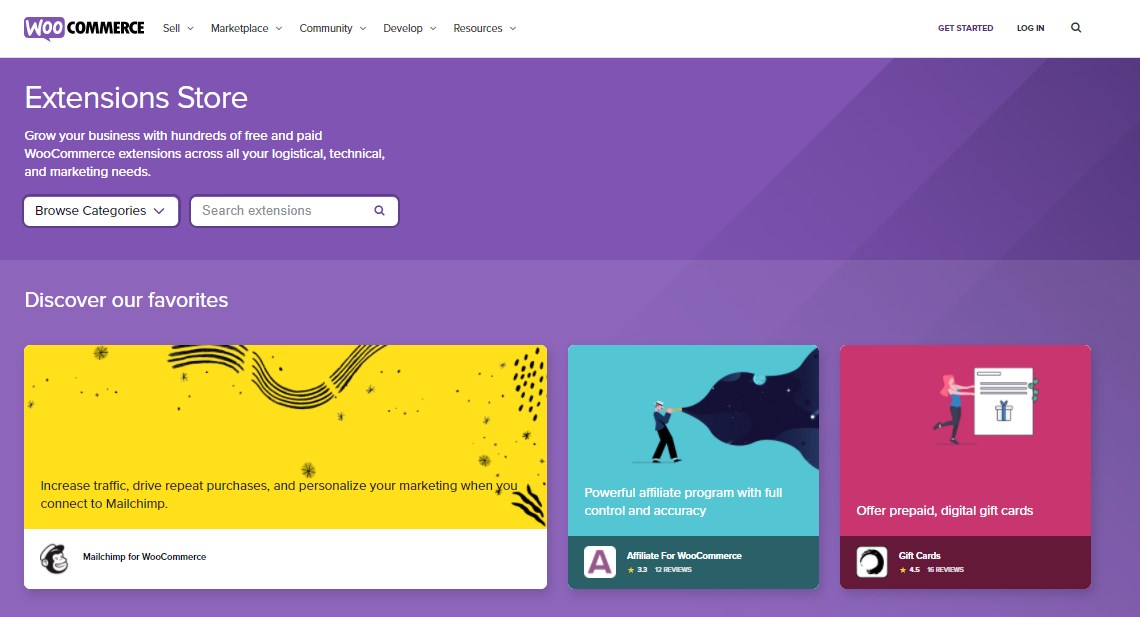Click the Gift Cards star rating
This screenshot has width=1140, height=617.
[x=909, y=570]
